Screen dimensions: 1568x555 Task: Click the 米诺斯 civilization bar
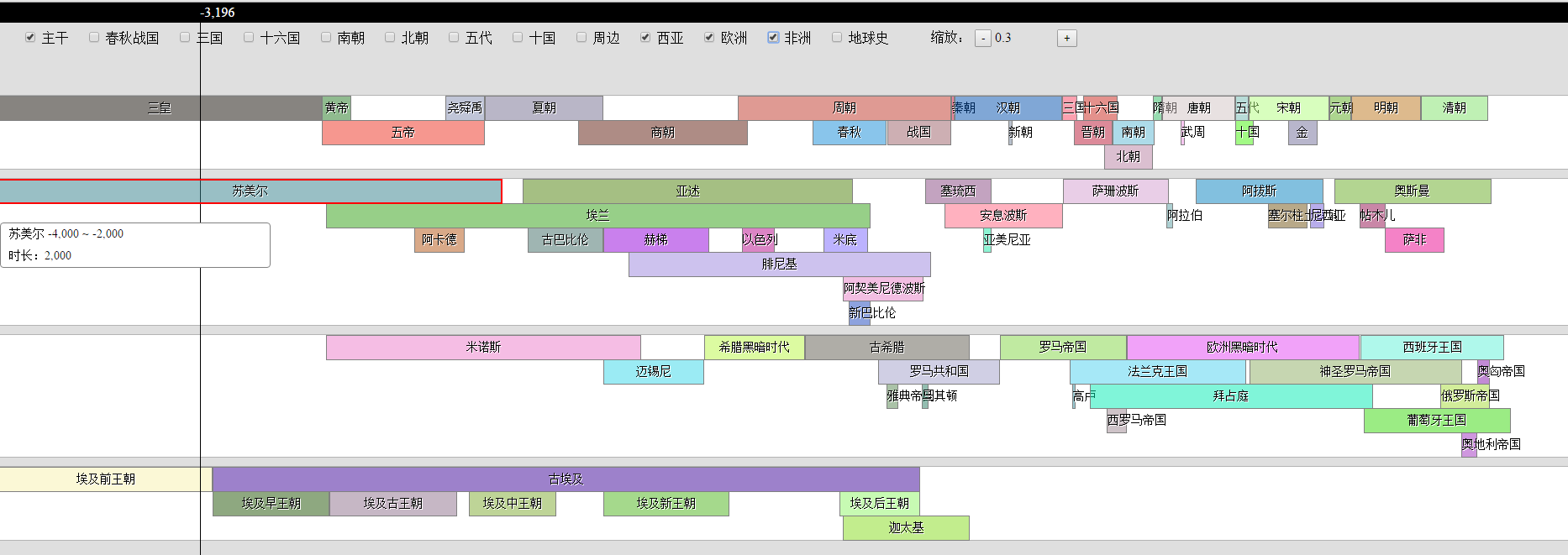(x=483, y=348)
